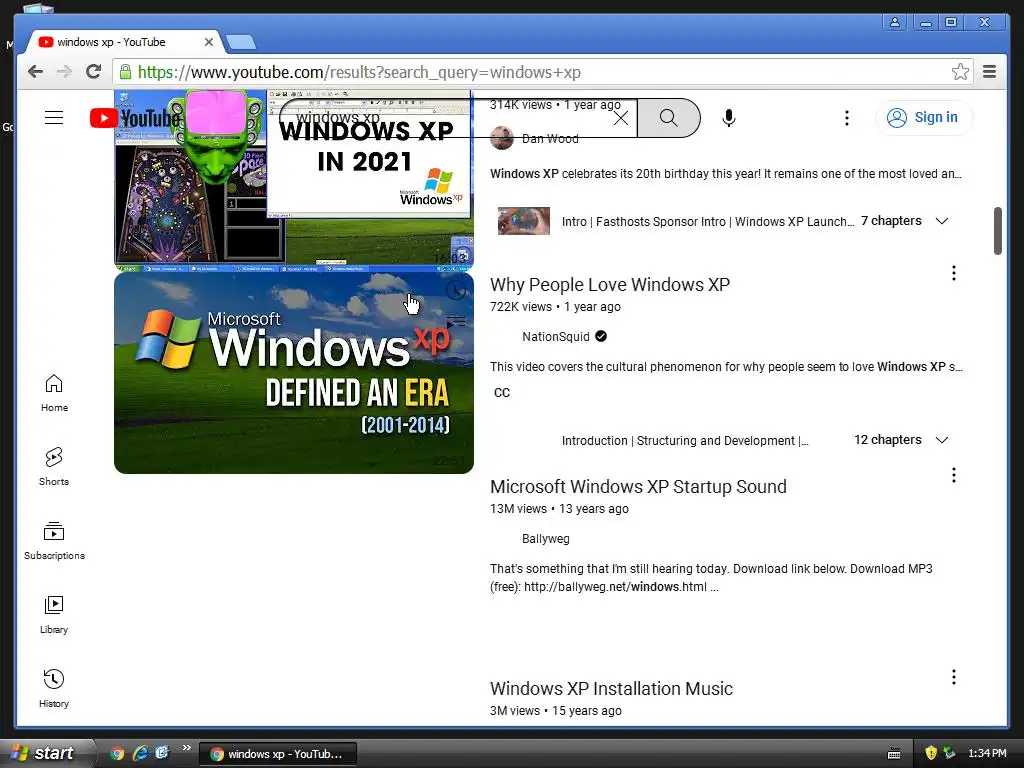
Task: Add to queue icon on thumbnail
Action: coord(455,321)
